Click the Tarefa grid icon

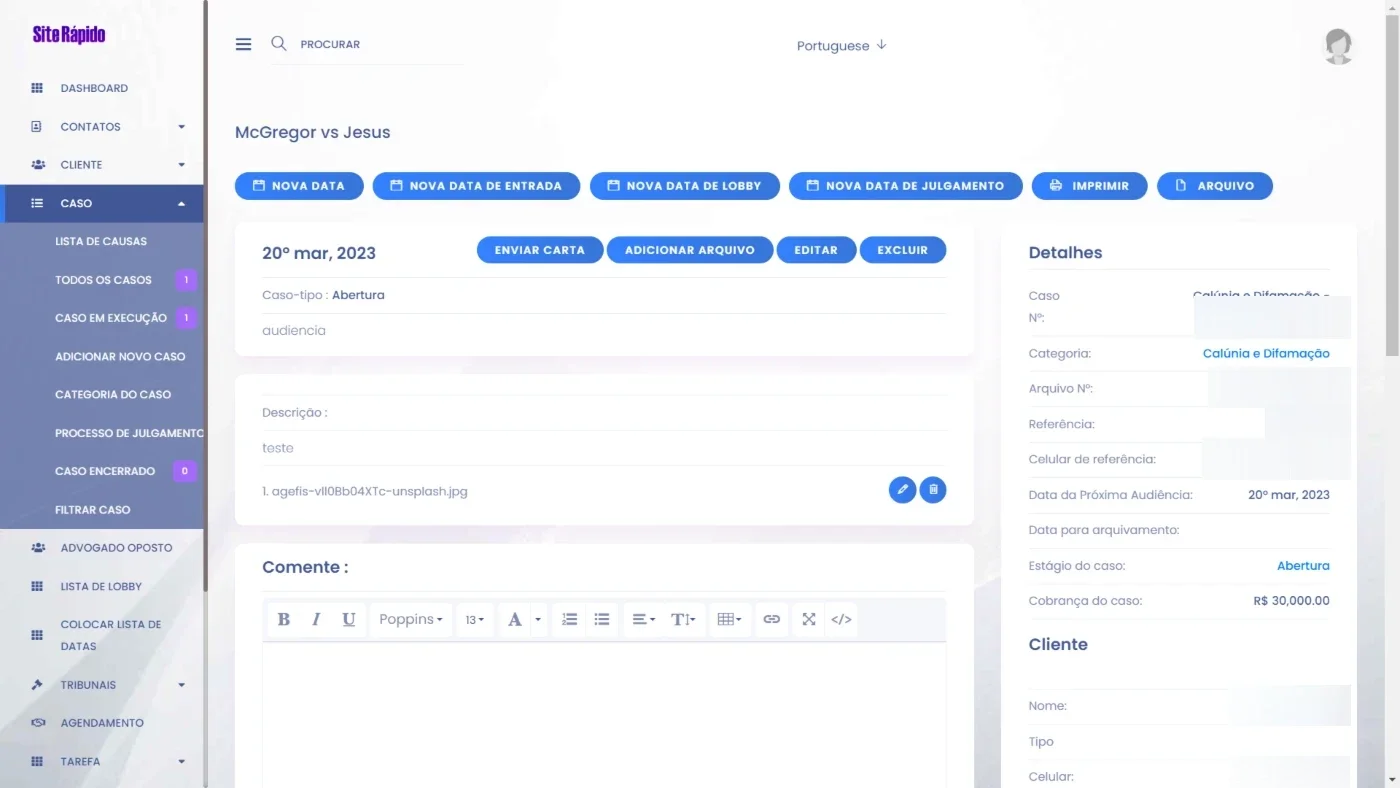pos(37,761)
